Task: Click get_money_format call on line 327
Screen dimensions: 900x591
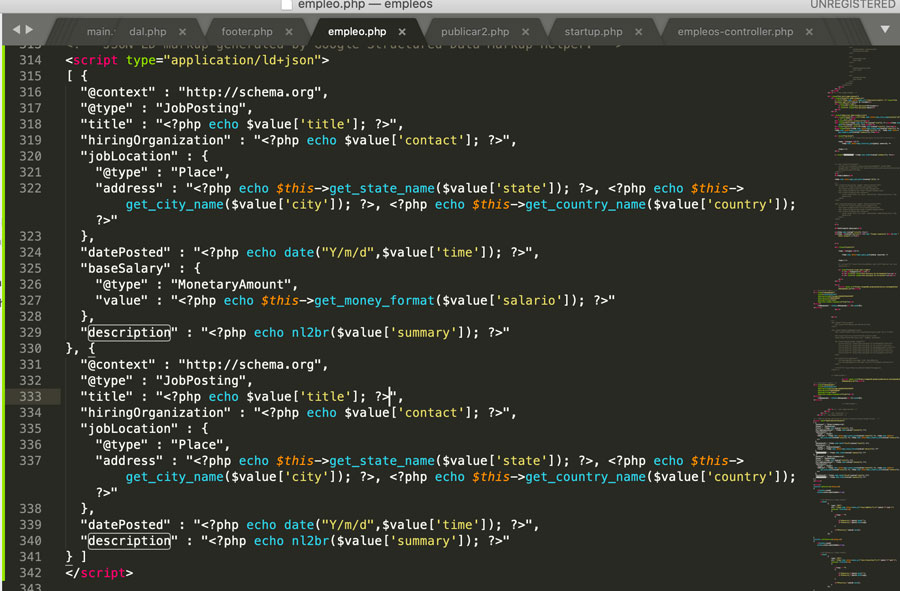Action: tap(374, 301)
